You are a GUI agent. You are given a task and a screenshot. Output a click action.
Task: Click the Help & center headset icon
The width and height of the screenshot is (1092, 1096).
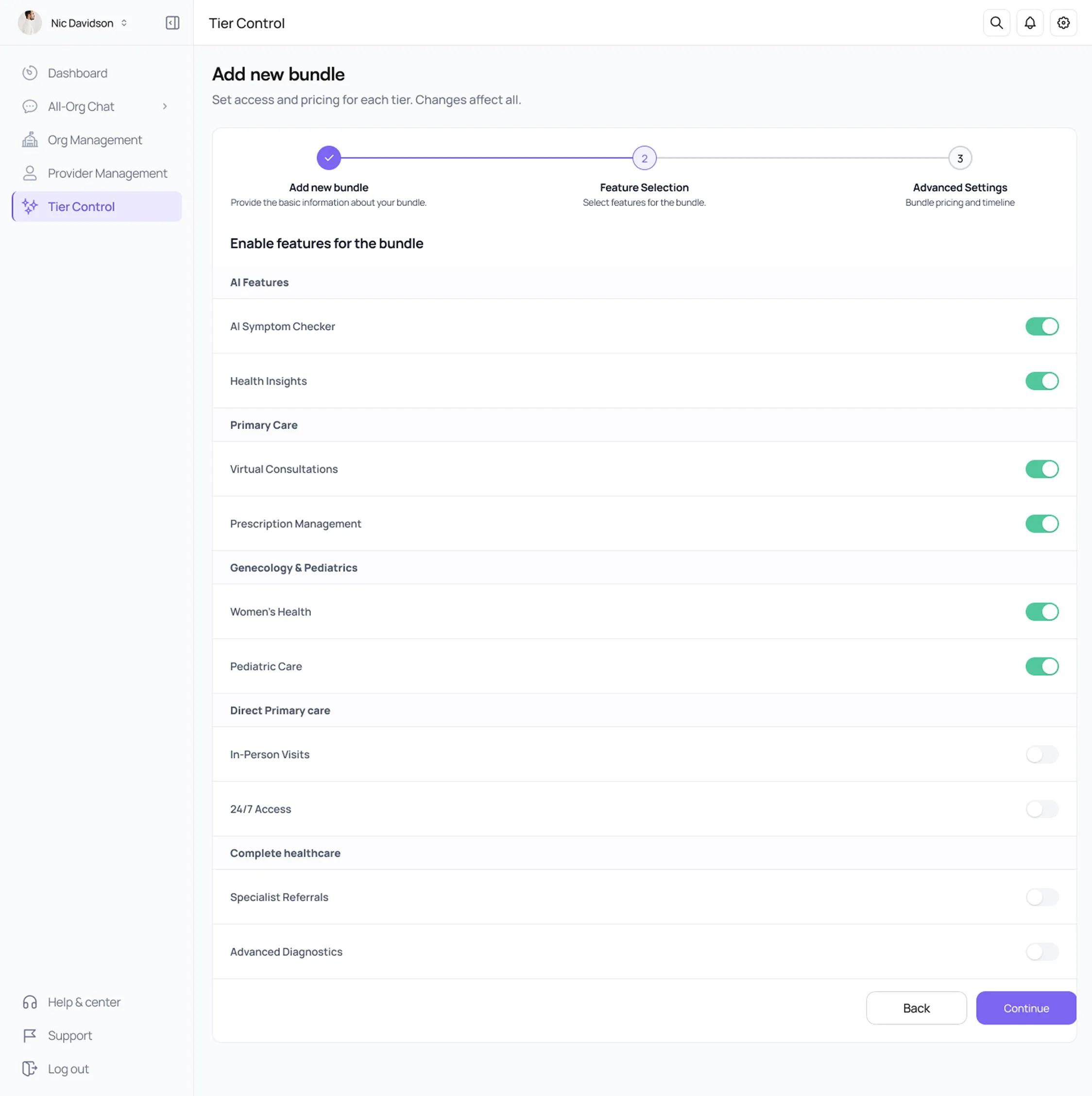pos(30,1002)
